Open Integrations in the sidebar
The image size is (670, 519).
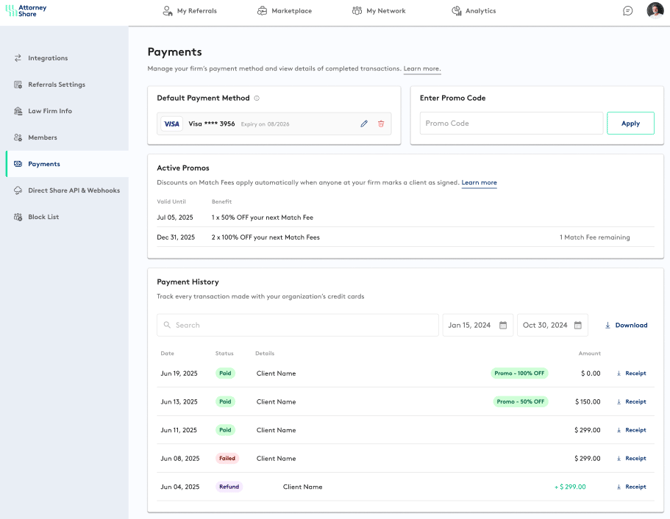48,58
